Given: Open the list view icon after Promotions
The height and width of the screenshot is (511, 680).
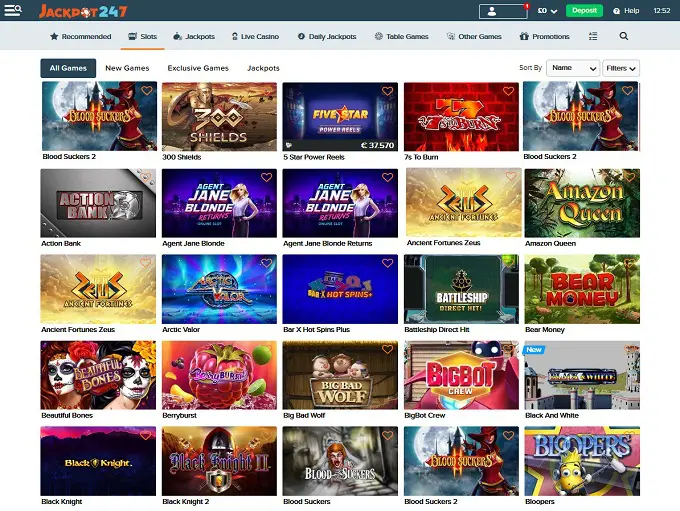Looking at the screenshot, I should 593,36.
